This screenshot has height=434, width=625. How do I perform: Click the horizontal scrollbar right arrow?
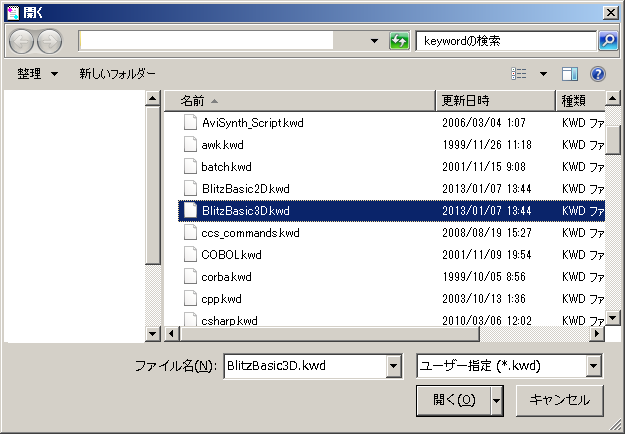coord(598,333)
